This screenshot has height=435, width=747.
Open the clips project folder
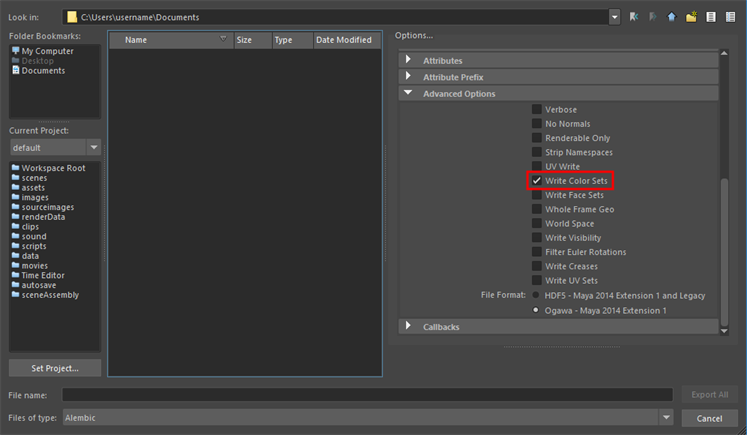click(25, 227)
